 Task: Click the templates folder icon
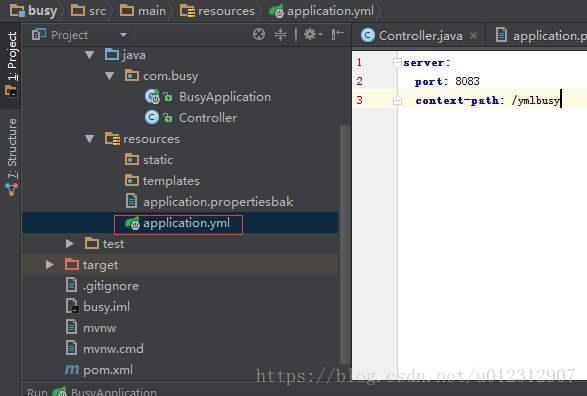coord(131,180)
